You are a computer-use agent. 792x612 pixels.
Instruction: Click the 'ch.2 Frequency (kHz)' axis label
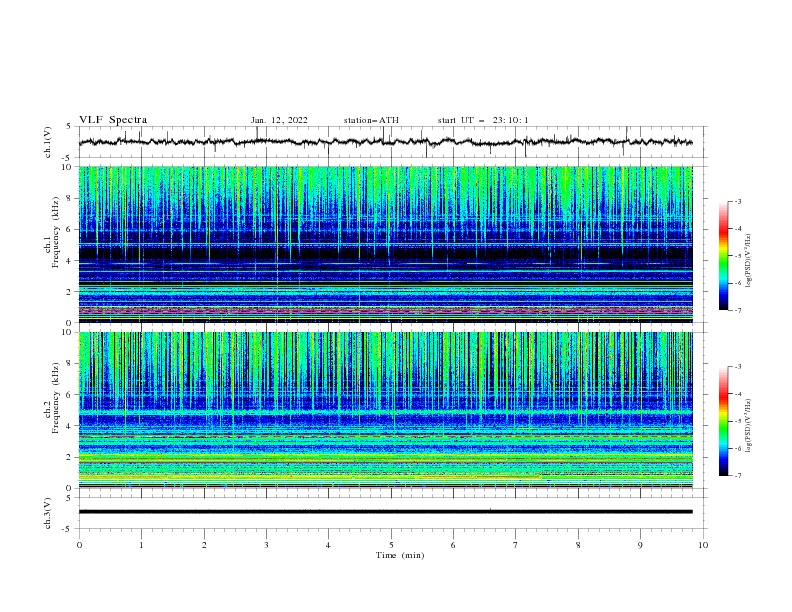(52, 397)
